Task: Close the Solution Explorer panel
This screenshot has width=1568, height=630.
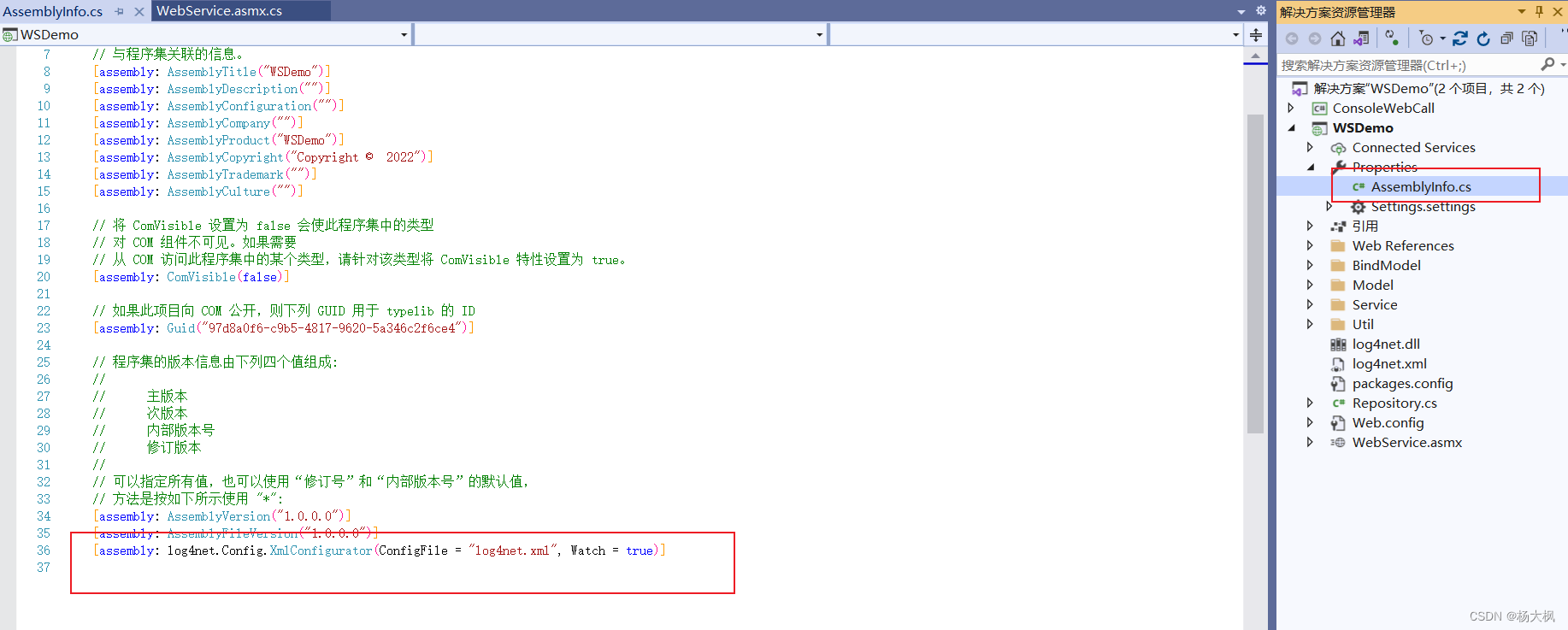Action: pyautogui.click(x=1558, y=12)
